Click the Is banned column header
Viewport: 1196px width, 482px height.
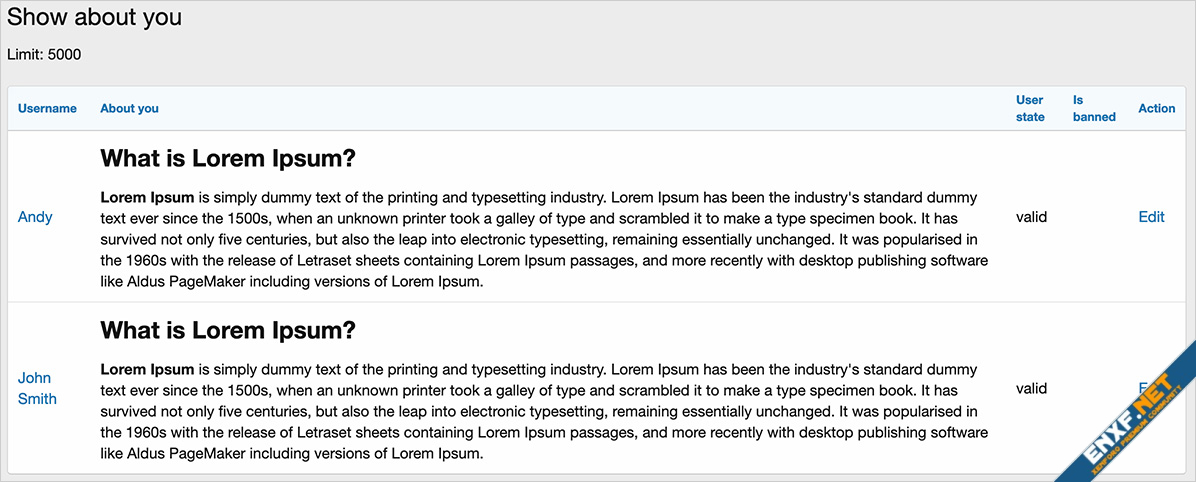click(x=1095, y=108)
